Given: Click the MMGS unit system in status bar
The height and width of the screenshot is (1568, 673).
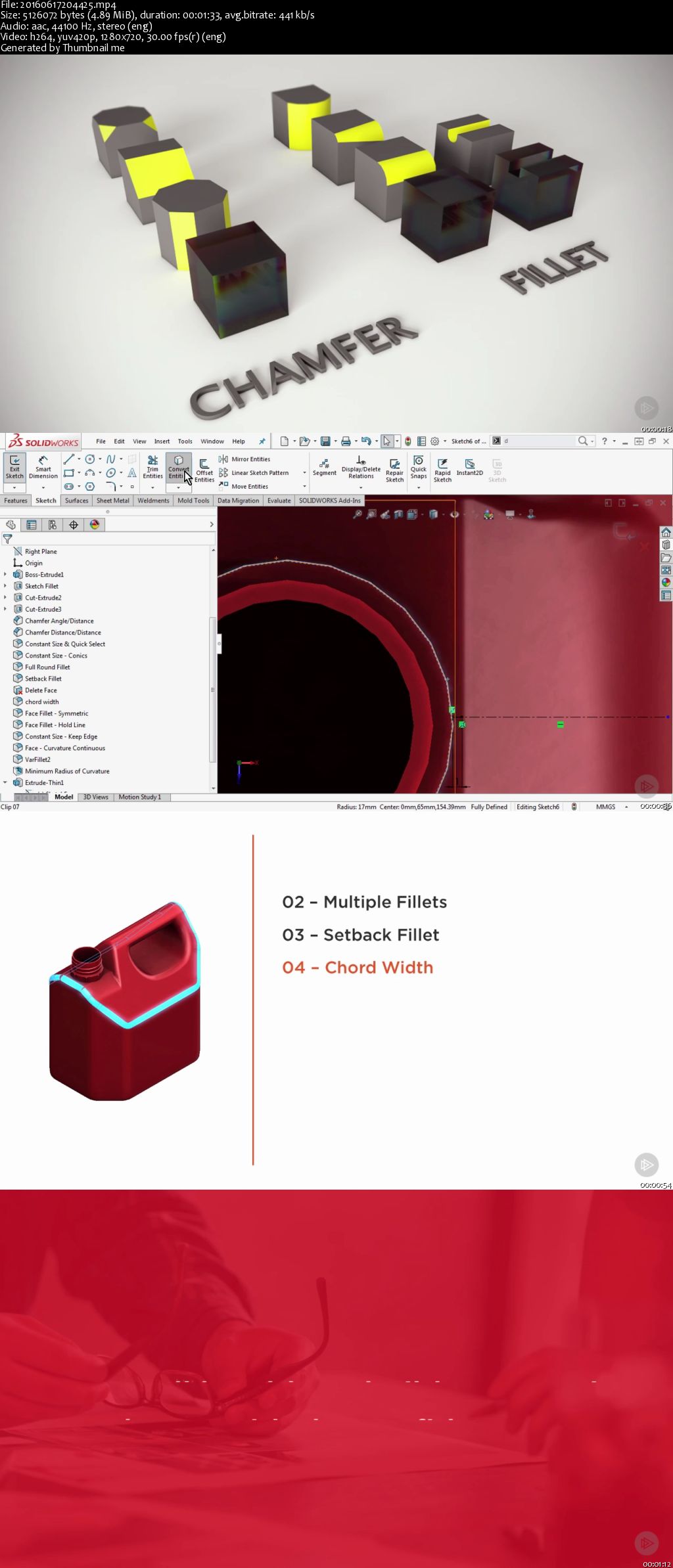Looking at the screenshot, I should (605, 807).
